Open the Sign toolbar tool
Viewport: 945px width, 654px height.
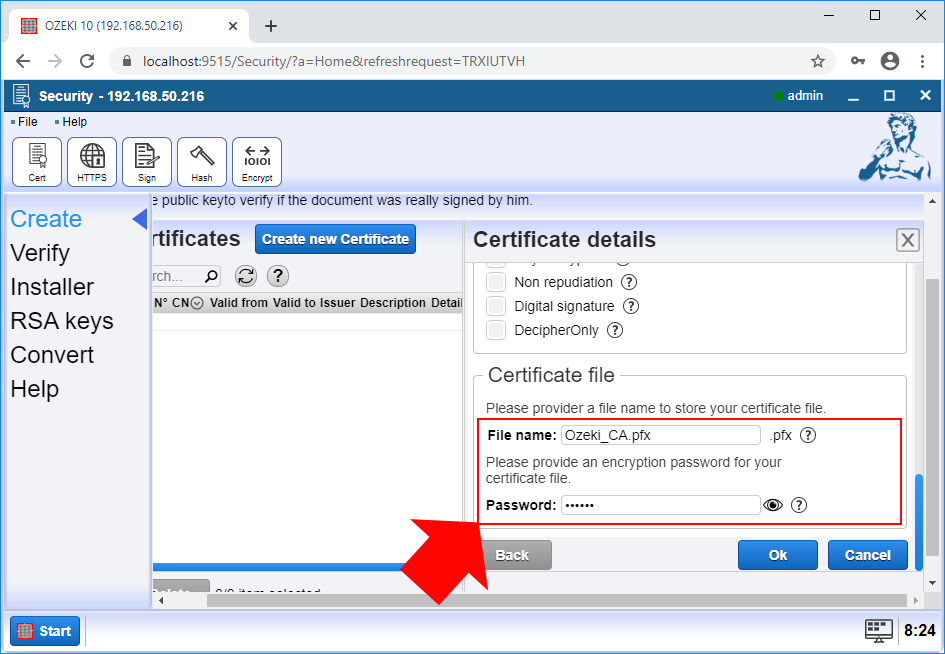pos(146,162)
